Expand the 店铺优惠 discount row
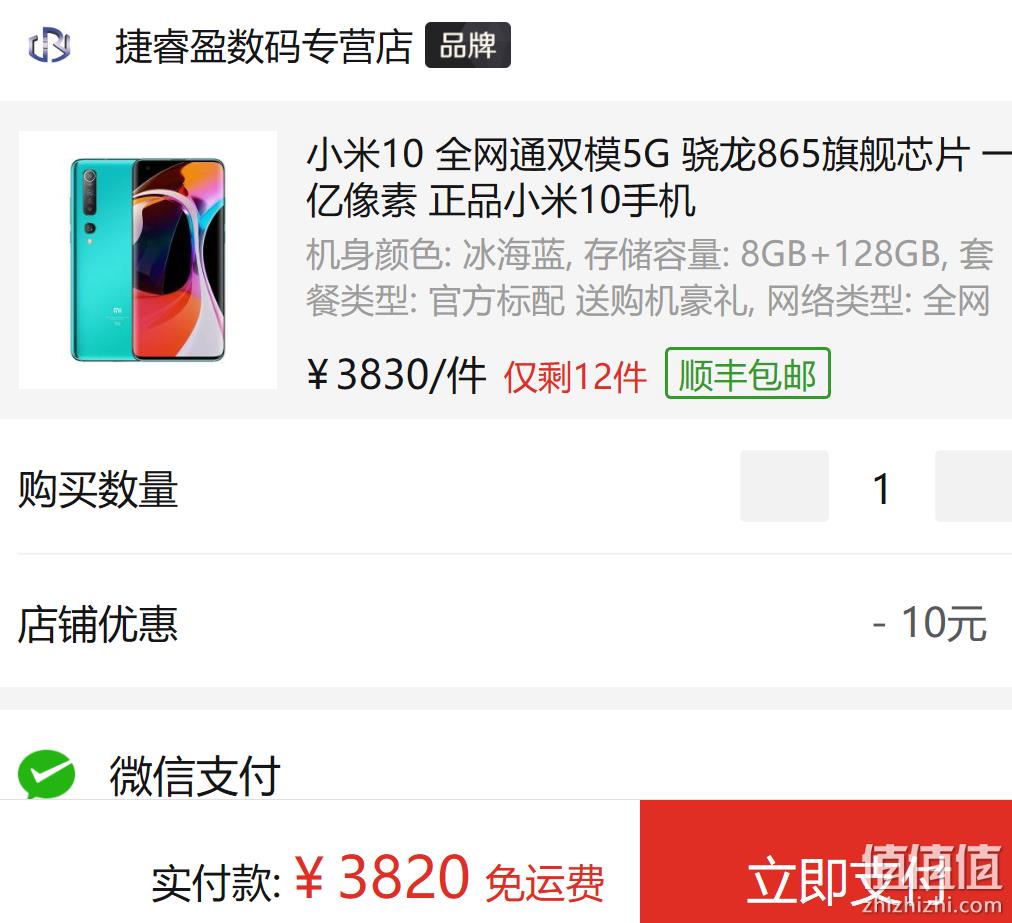The width and height of the screenshot is (1012, 923). pos(506,622)
